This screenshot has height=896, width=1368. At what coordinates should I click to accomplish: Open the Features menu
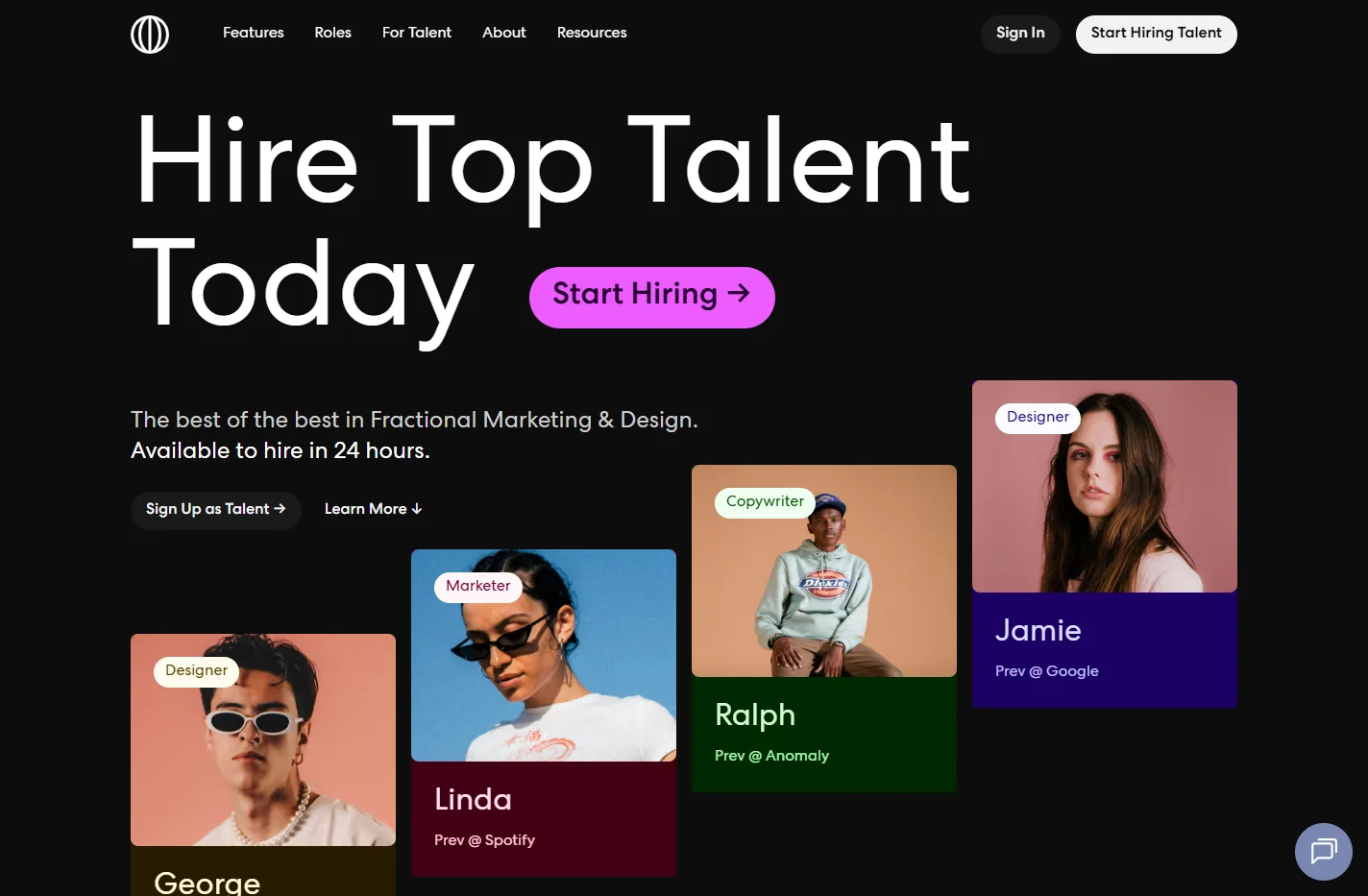tap(254, 33)
